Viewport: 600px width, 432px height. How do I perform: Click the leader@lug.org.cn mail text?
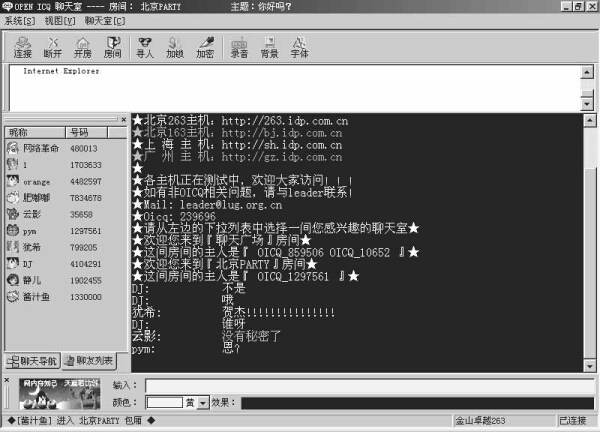click(x=231, y=205)
